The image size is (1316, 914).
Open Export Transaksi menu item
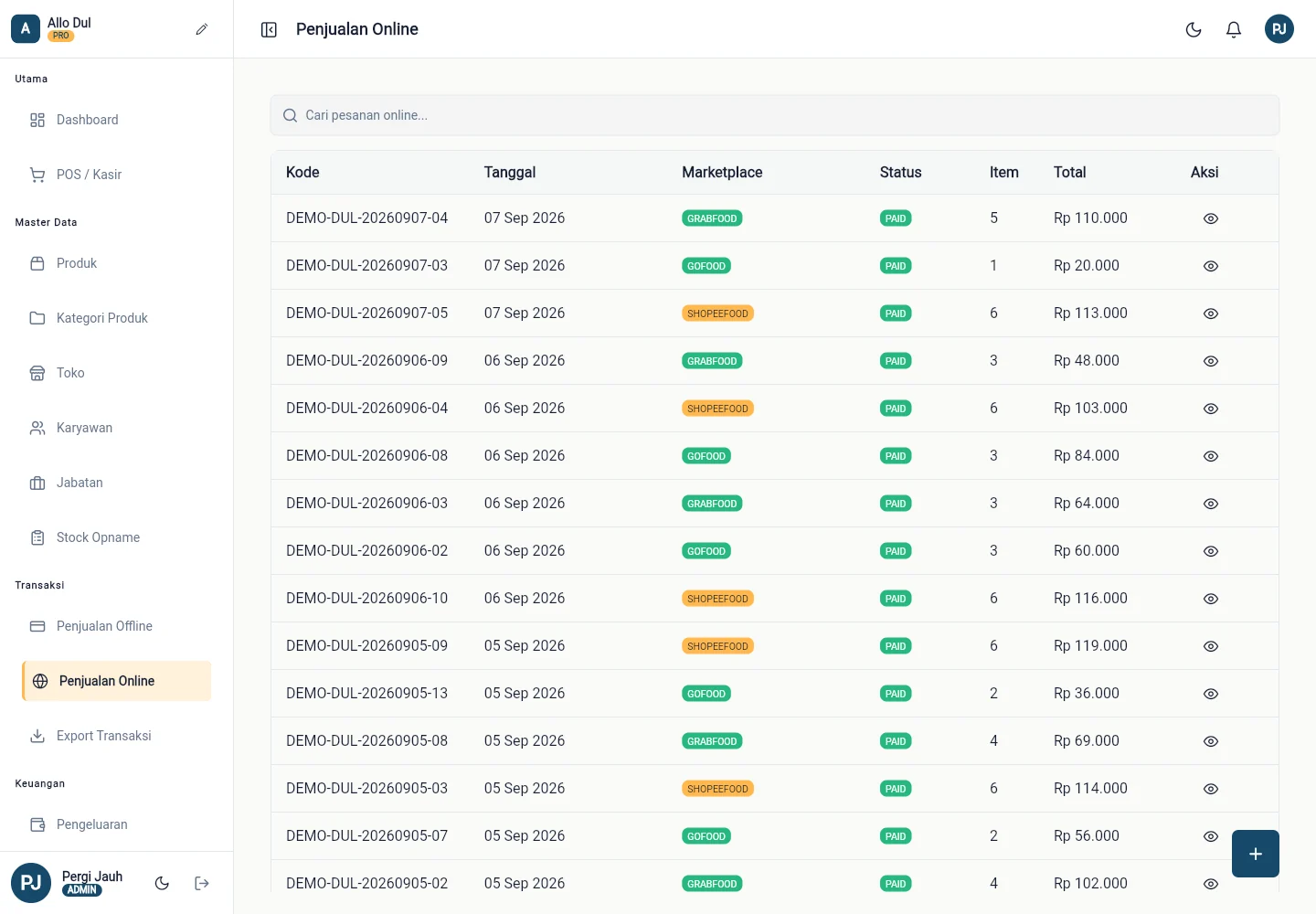pyautogui.click(x=117, y=736)
